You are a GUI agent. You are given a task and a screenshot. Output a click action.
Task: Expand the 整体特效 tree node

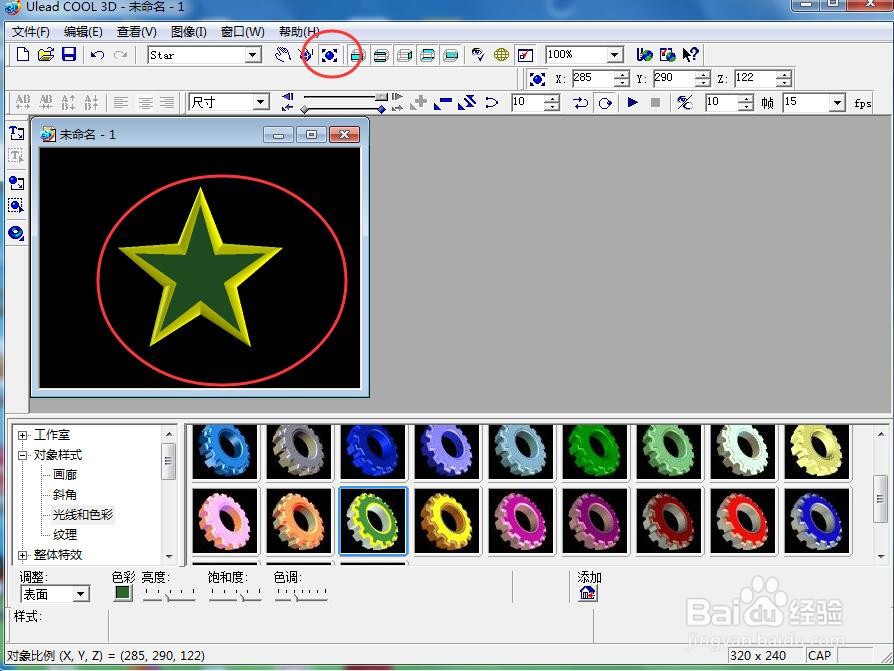(x=22, y=555)
